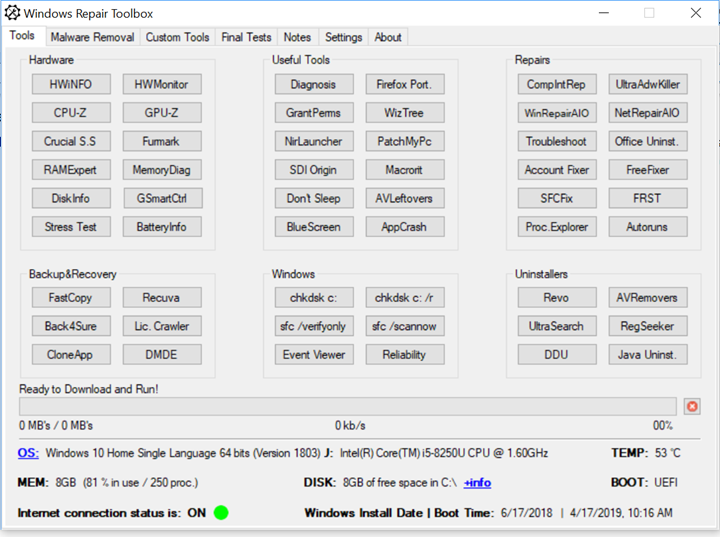Launch WizTree
This screenshot has width=720, height=537.
pyautogui.click(x=405, y=113)
